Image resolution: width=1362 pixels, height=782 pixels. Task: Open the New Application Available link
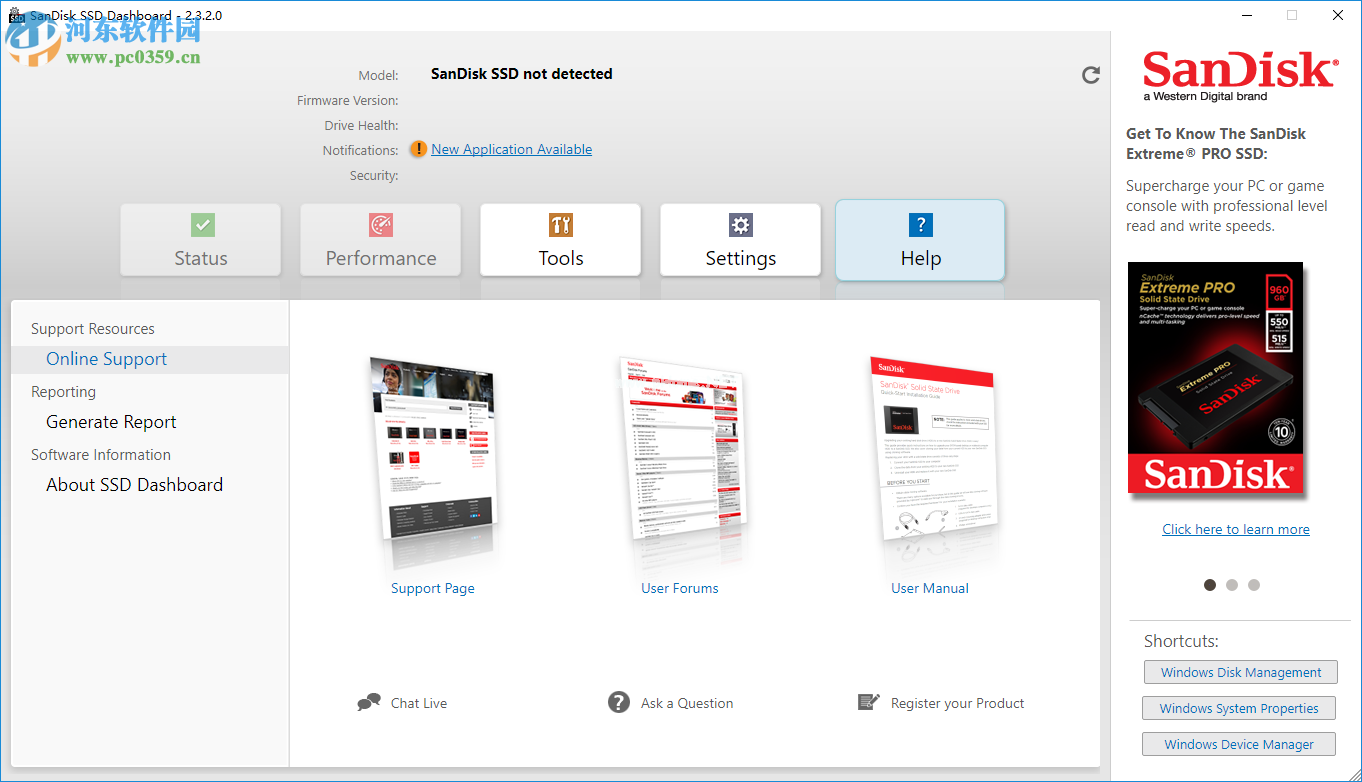[x=512, y=149]
